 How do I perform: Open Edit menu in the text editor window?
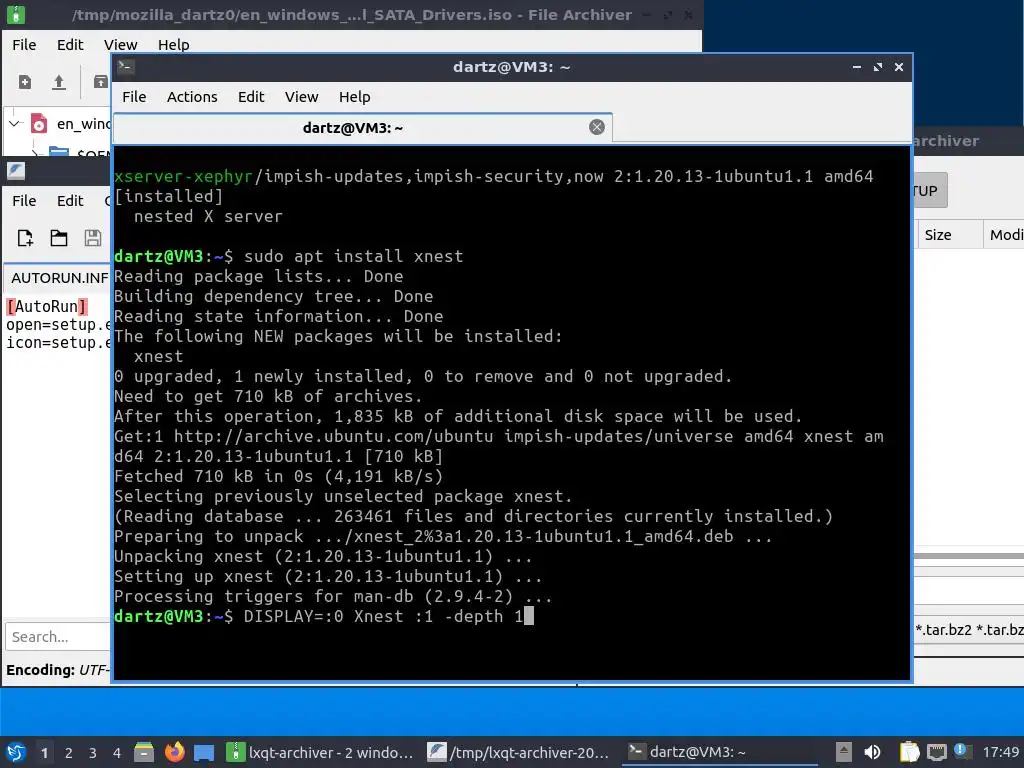pos(70,200)
